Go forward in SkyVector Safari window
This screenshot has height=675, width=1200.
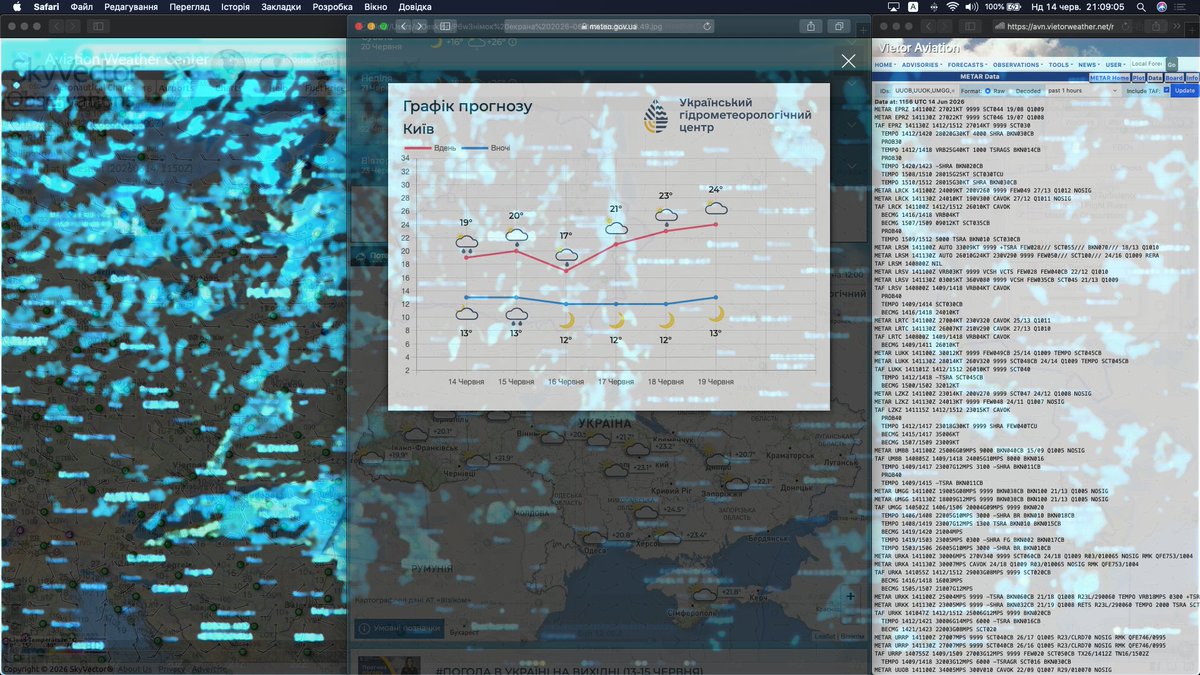75,26
